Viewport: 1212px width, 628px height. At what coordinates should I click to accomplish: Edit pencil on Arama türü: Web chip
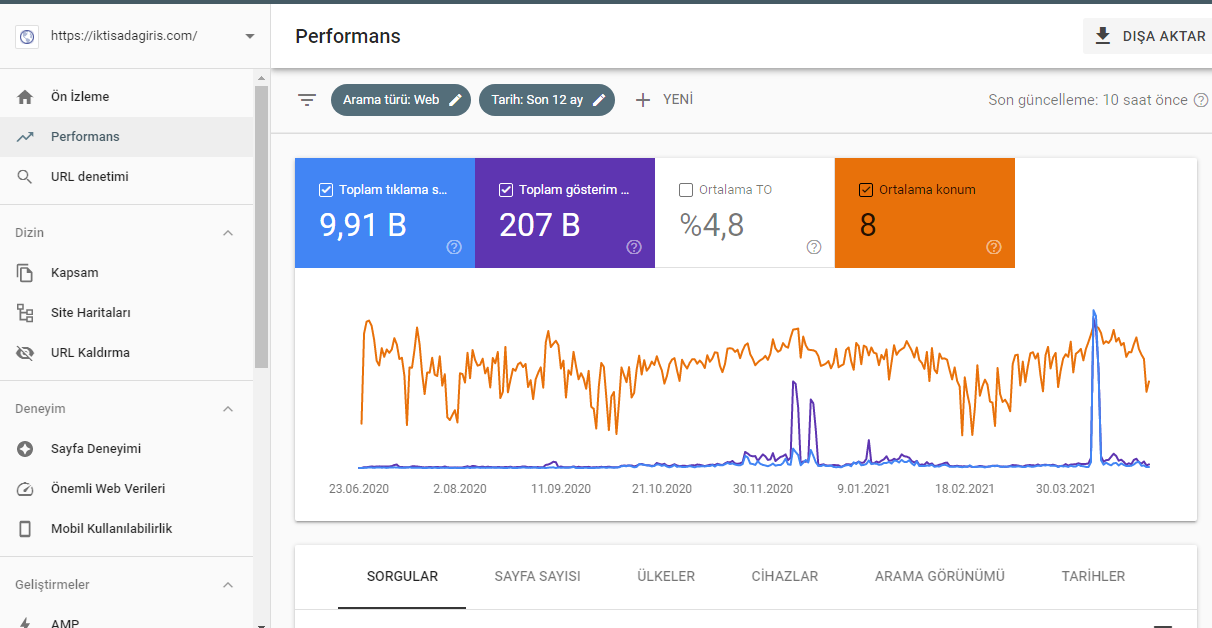click(x=455, y=100)
